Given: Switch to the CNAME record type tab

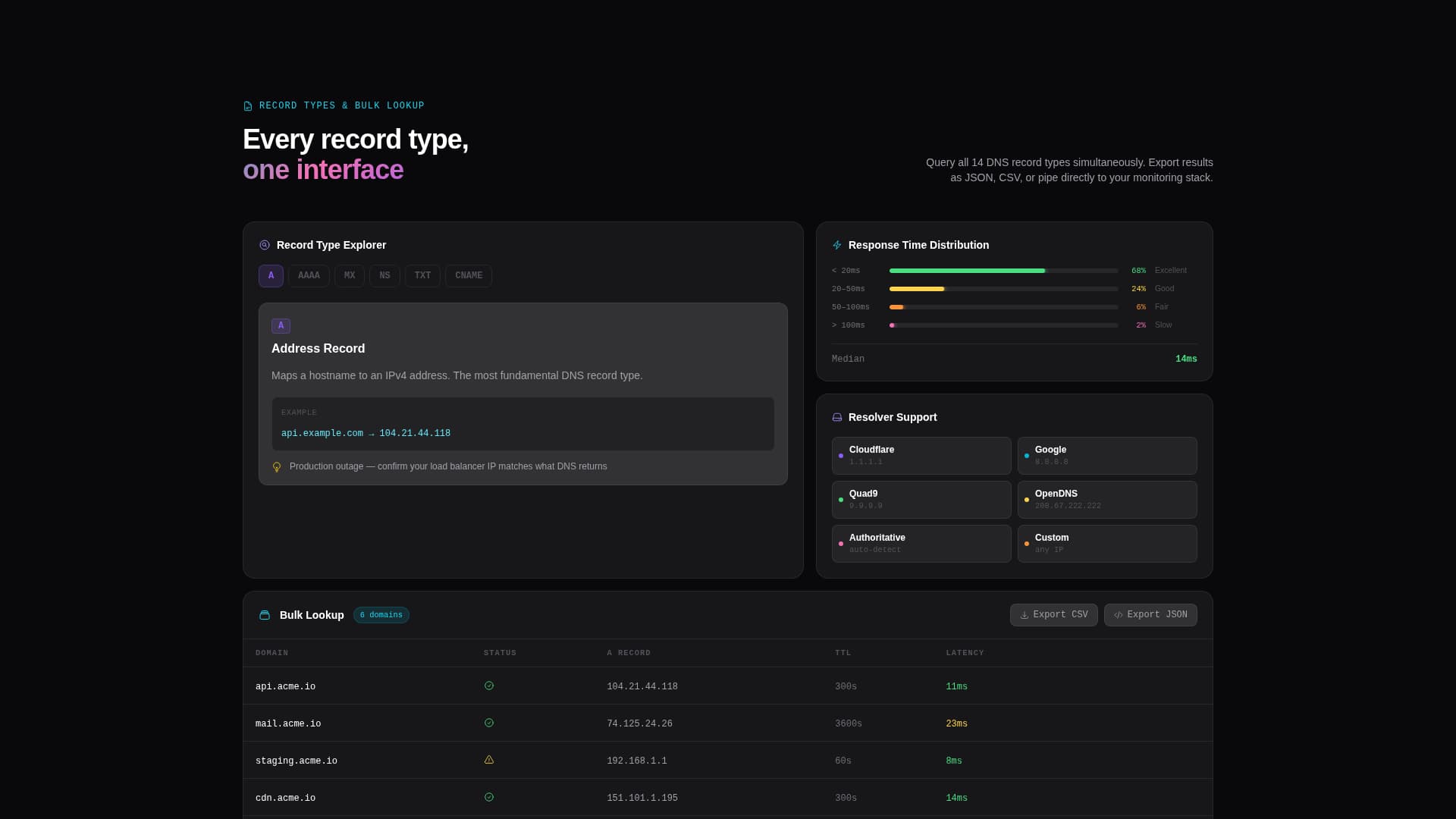Looking at the screenshot, I should point(469,276).
